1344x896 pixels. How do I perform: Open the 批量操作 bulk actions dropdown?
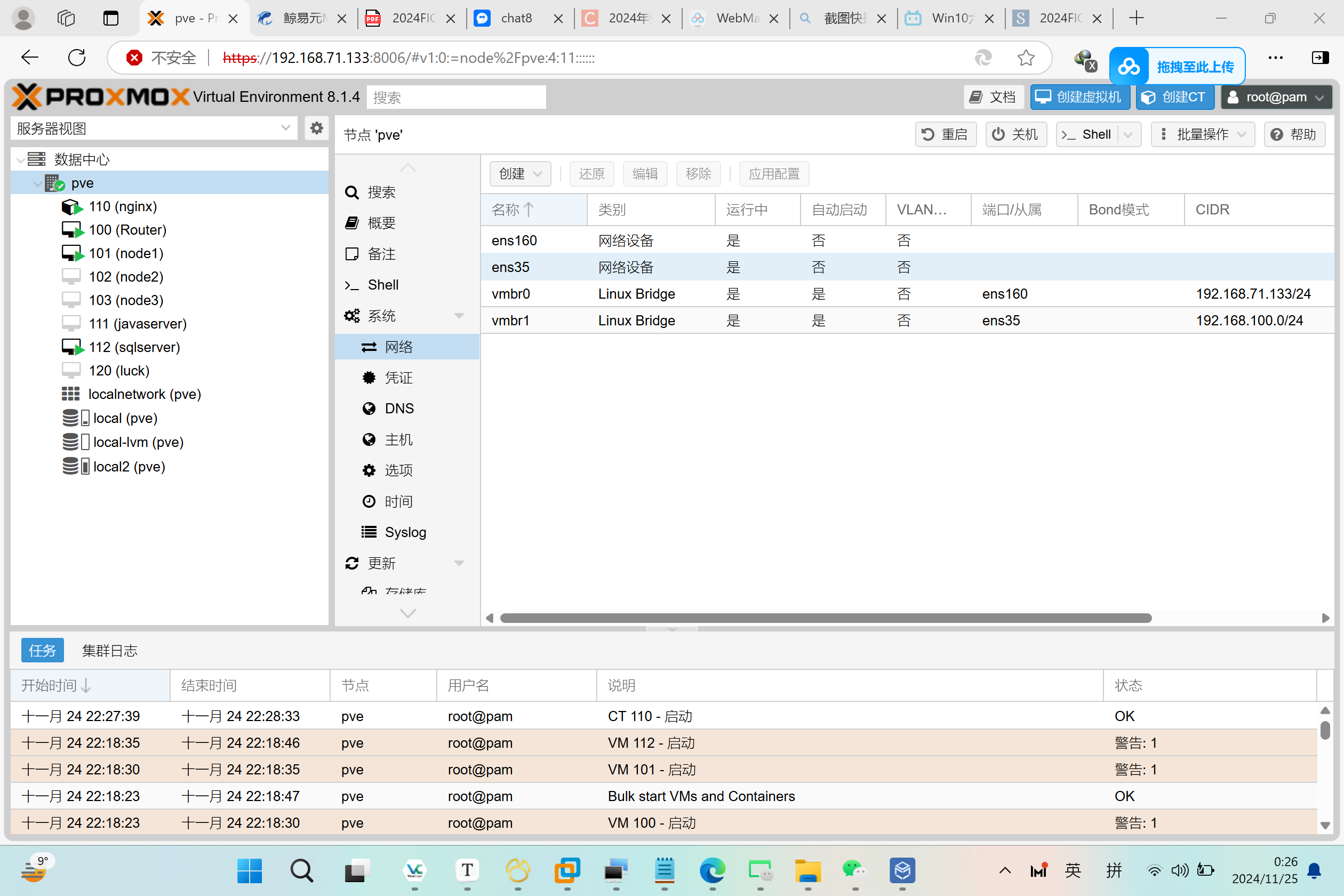pos(1202,134)
